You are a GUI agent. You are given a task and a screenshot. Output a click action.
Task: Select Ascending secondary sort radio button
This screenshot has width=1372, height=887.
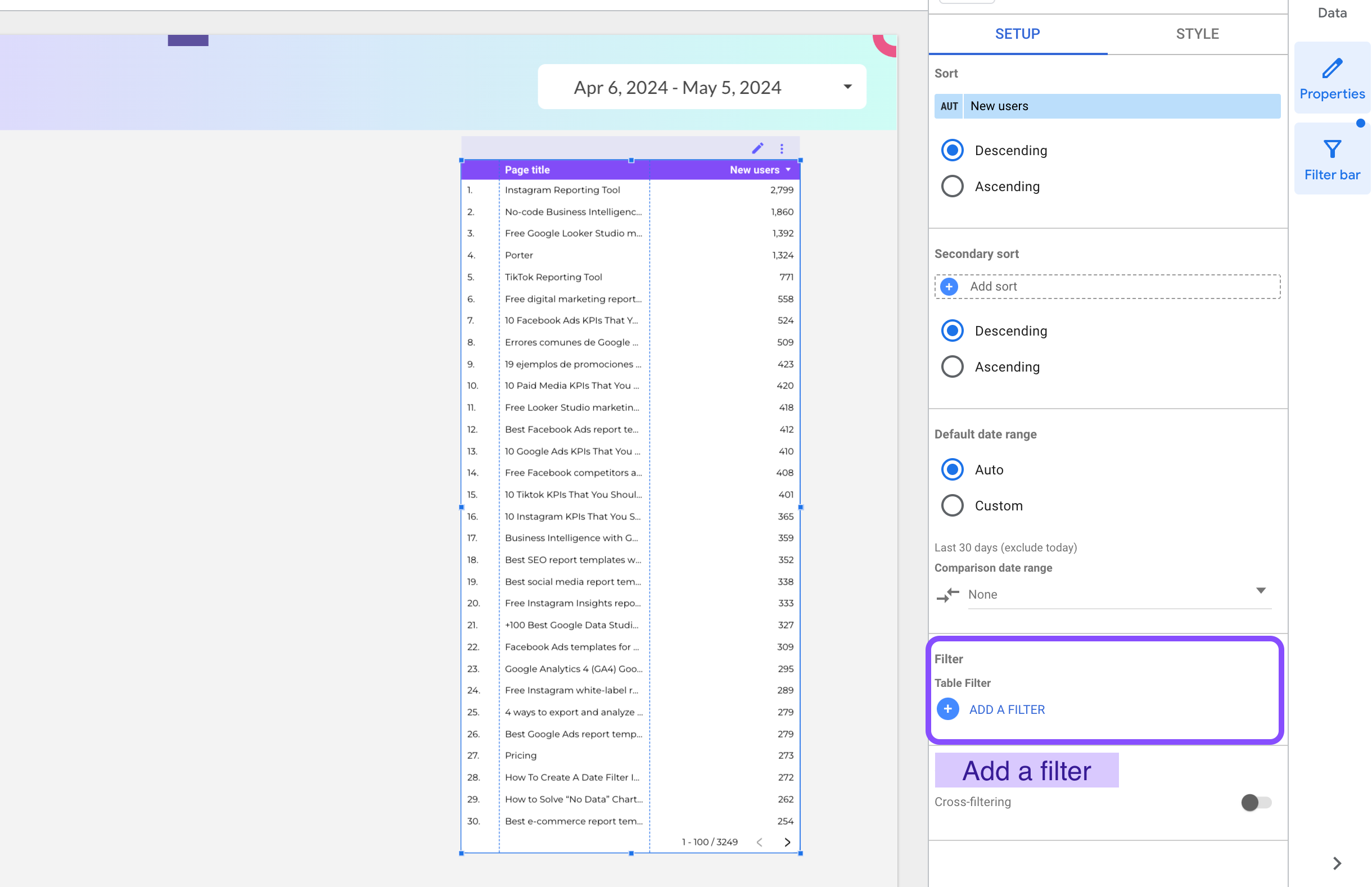(x=951, y=366)
